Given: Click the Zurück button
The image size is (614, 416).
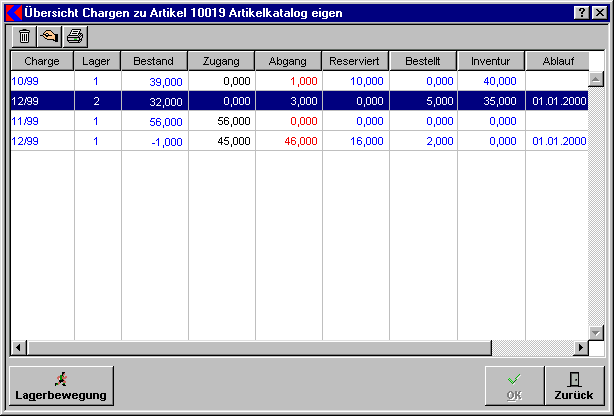Looking at the screenshot, I should (x=574, y=385).
